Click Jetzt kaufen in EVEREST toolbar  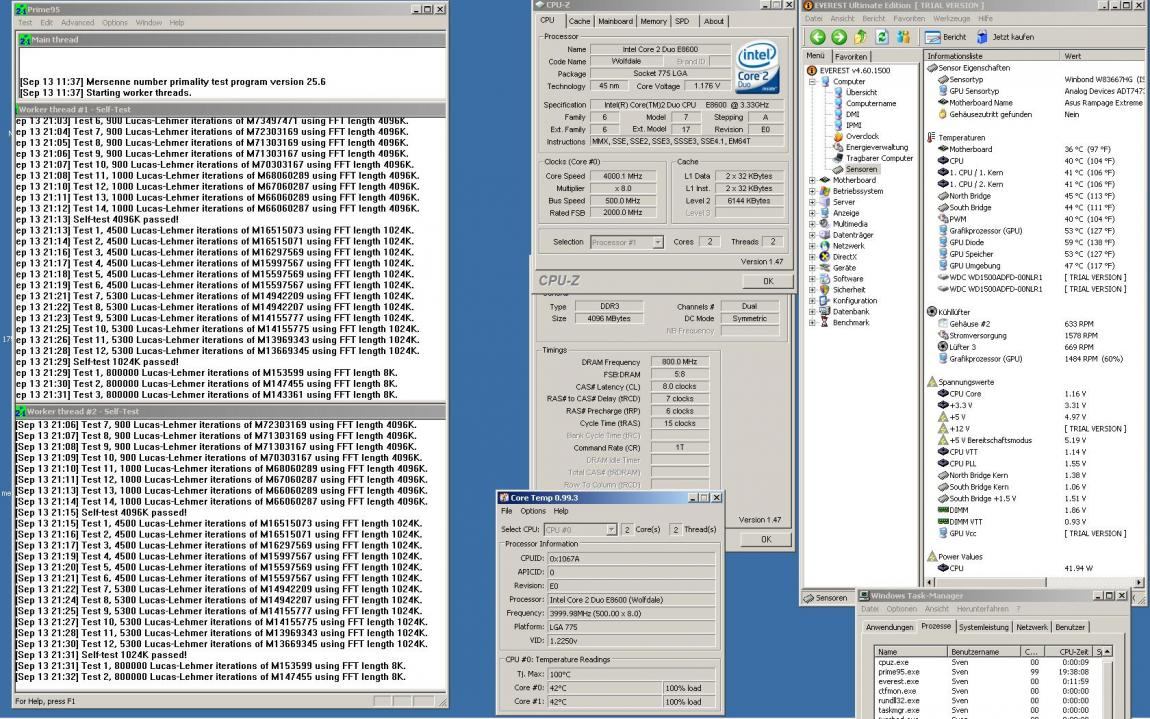tap(1005, 37)
